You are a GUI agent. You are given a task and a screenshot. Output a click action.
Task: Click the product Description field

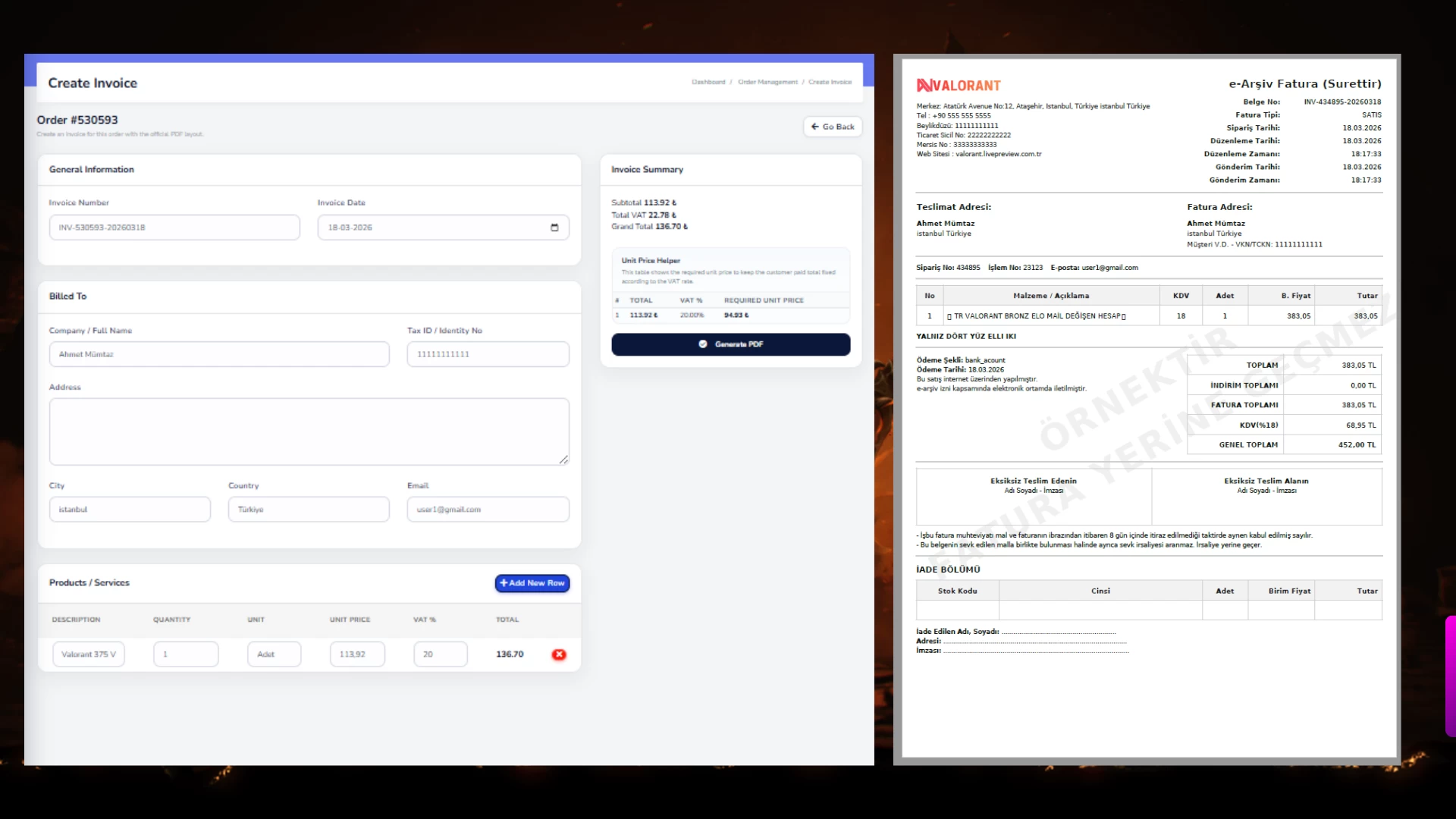[89, 654]
